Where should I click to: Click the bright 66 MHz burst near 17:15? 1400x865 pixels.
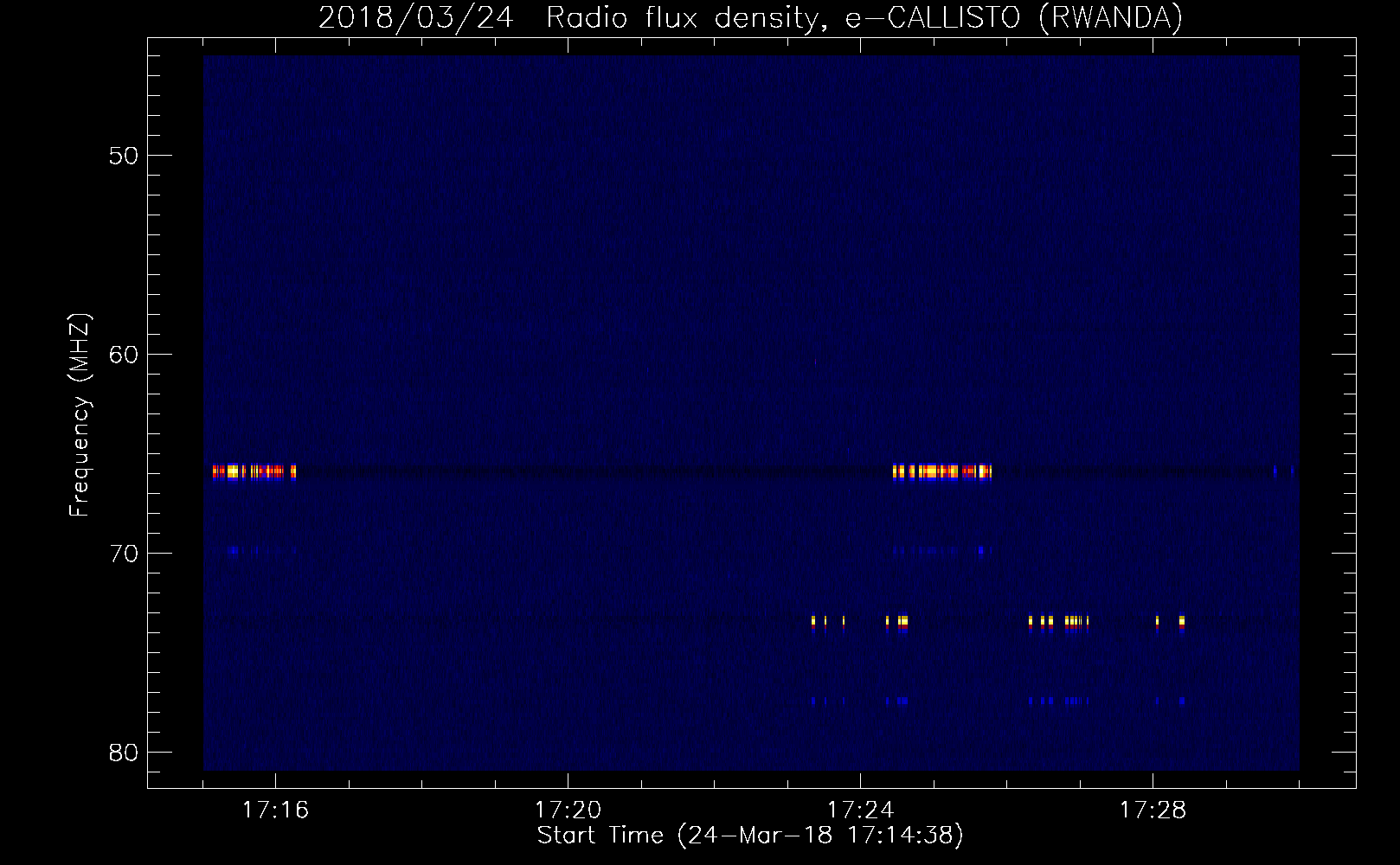pos(254,471)
